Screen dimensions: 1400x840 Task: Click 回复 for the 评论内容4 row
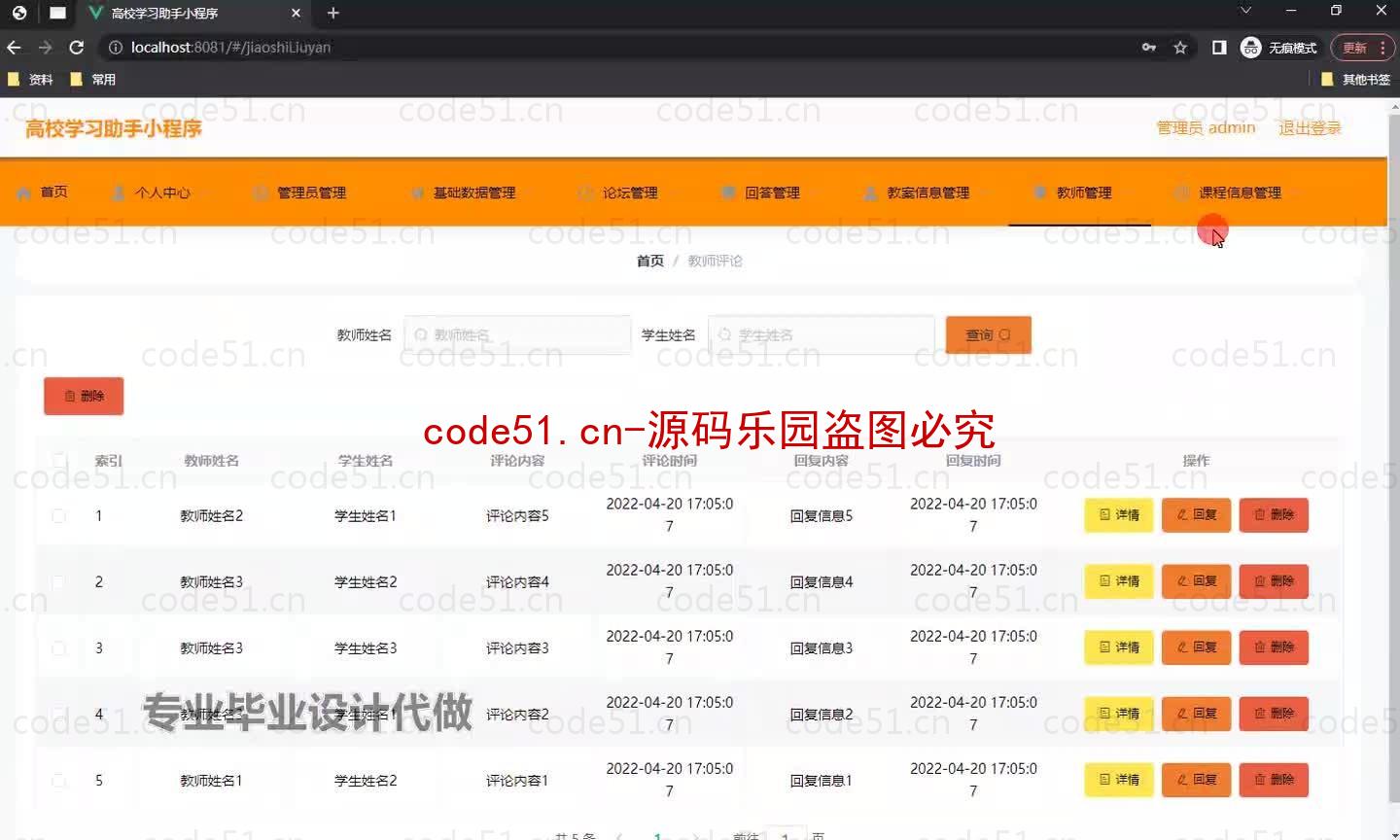pos(1197,581)
